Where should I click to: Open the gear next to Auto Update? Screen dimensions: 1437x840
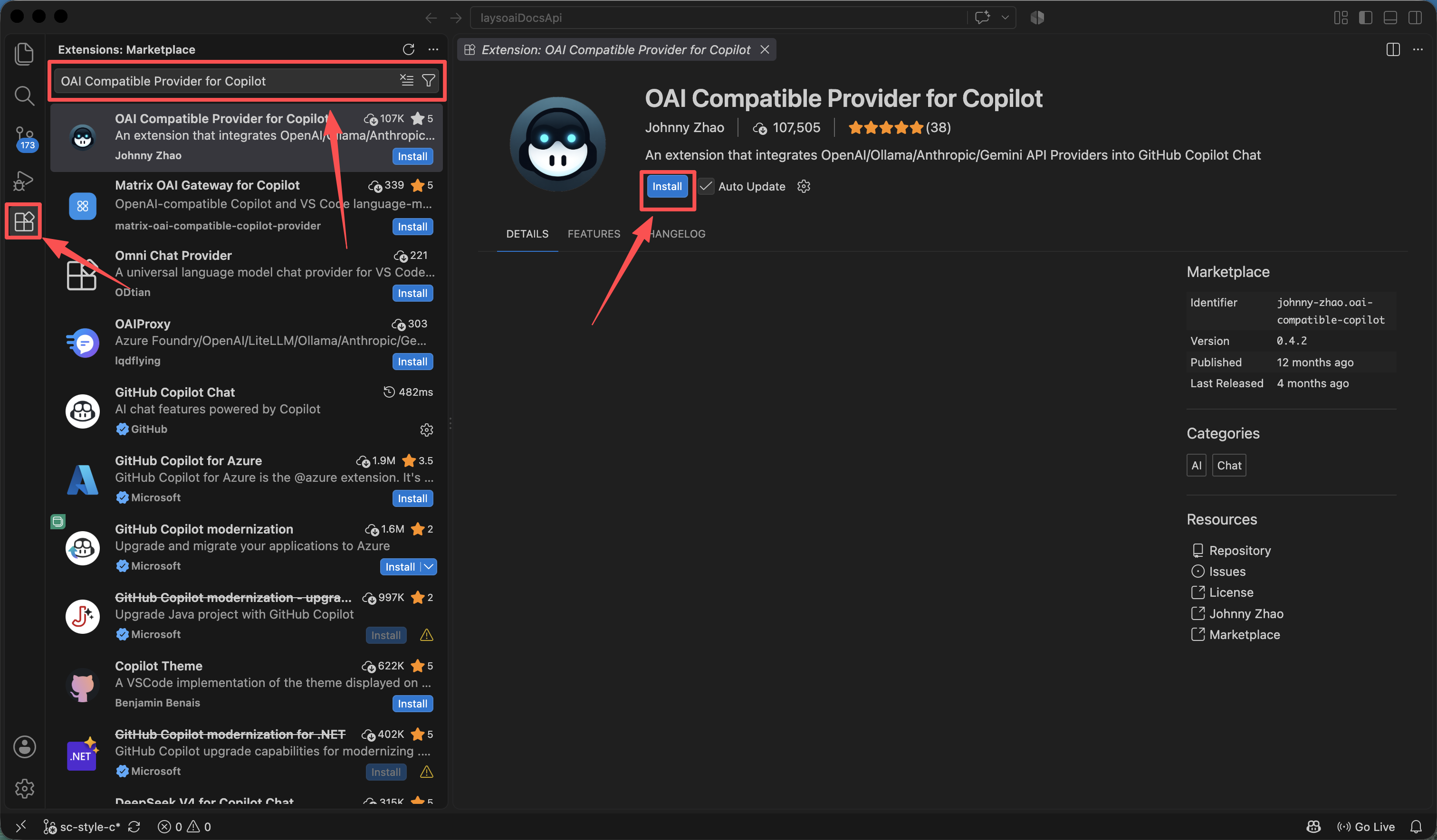(x=804, y=186)
